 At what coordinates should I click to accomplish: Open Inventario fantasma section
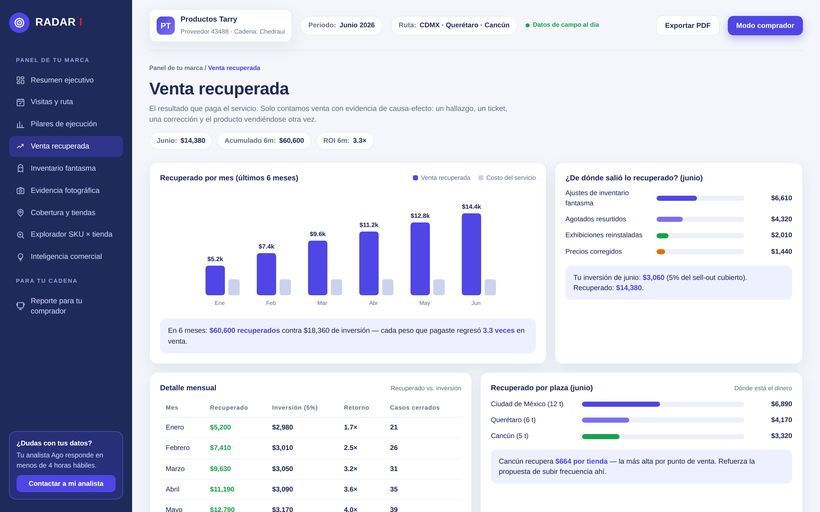[66, 168]
